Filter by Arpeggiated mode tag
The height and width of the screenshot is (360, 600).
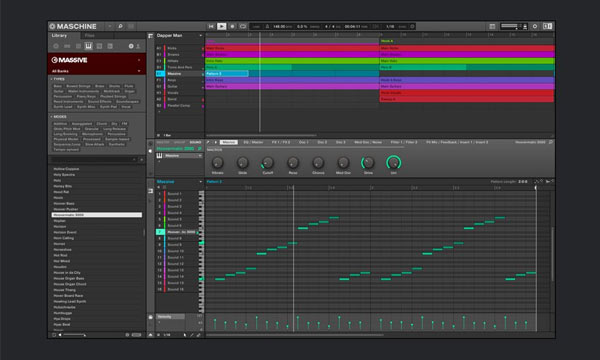pyautogui.click(x=82, y=124)
